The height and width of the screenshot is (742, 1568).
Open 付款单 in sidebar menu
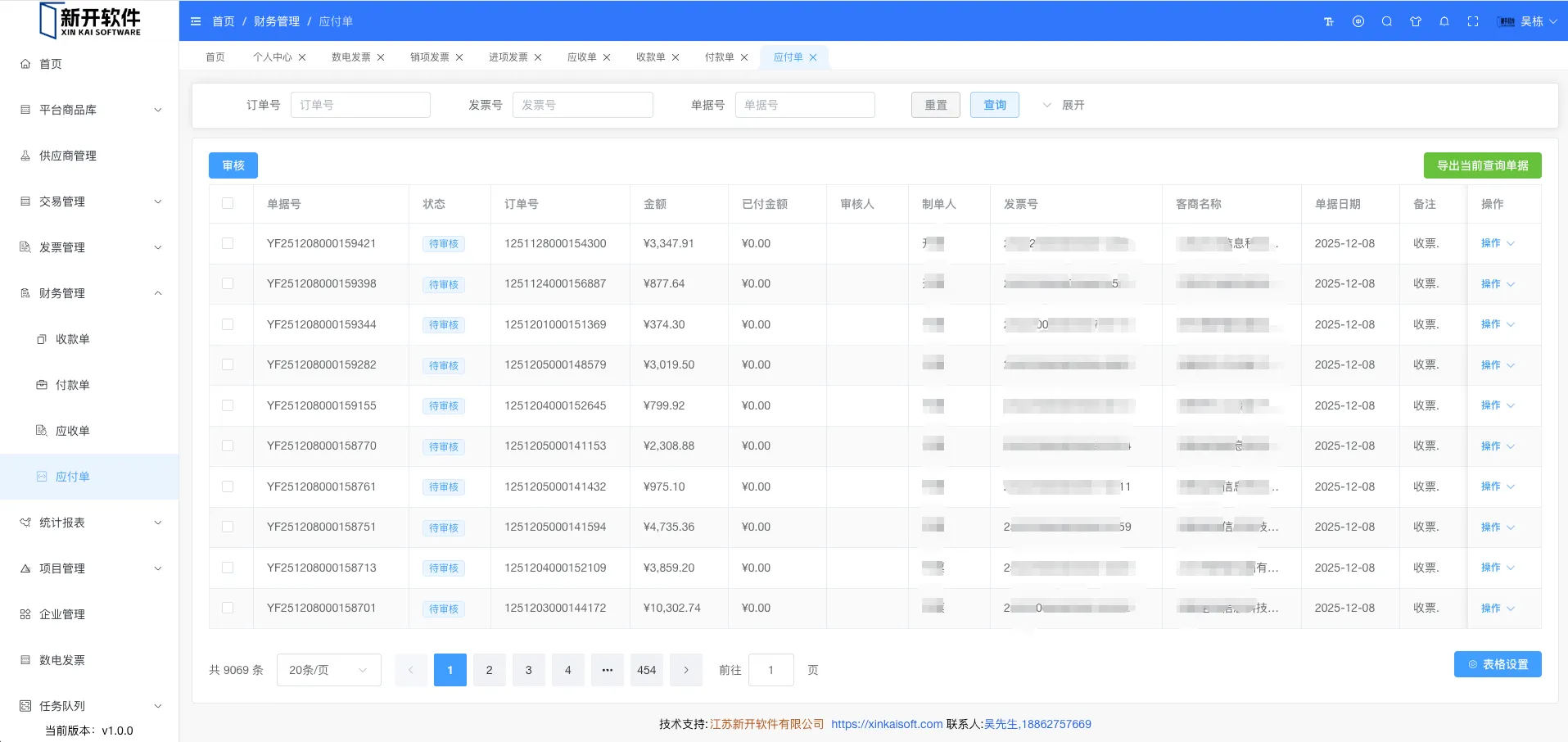pos(73,385)
